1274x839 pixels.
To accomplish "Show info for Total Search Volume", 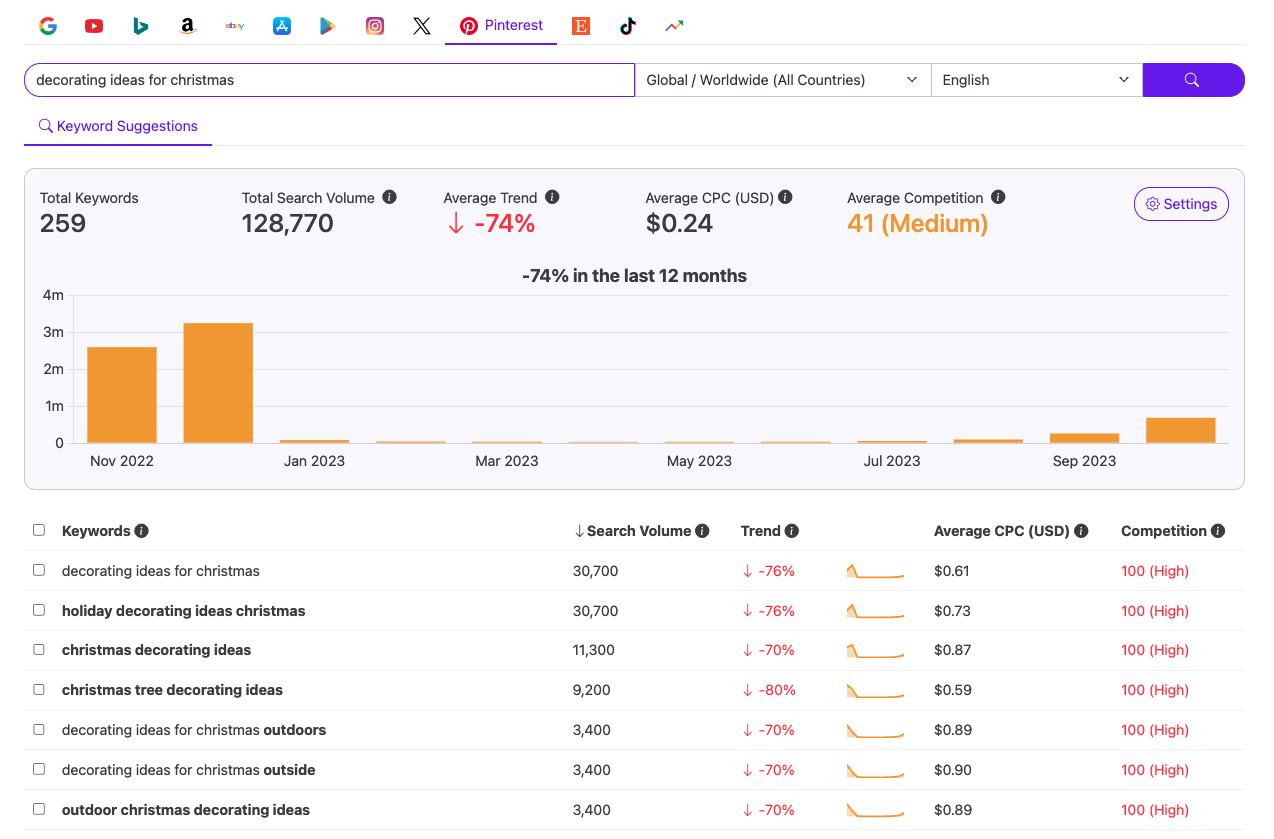I will 390,198.
